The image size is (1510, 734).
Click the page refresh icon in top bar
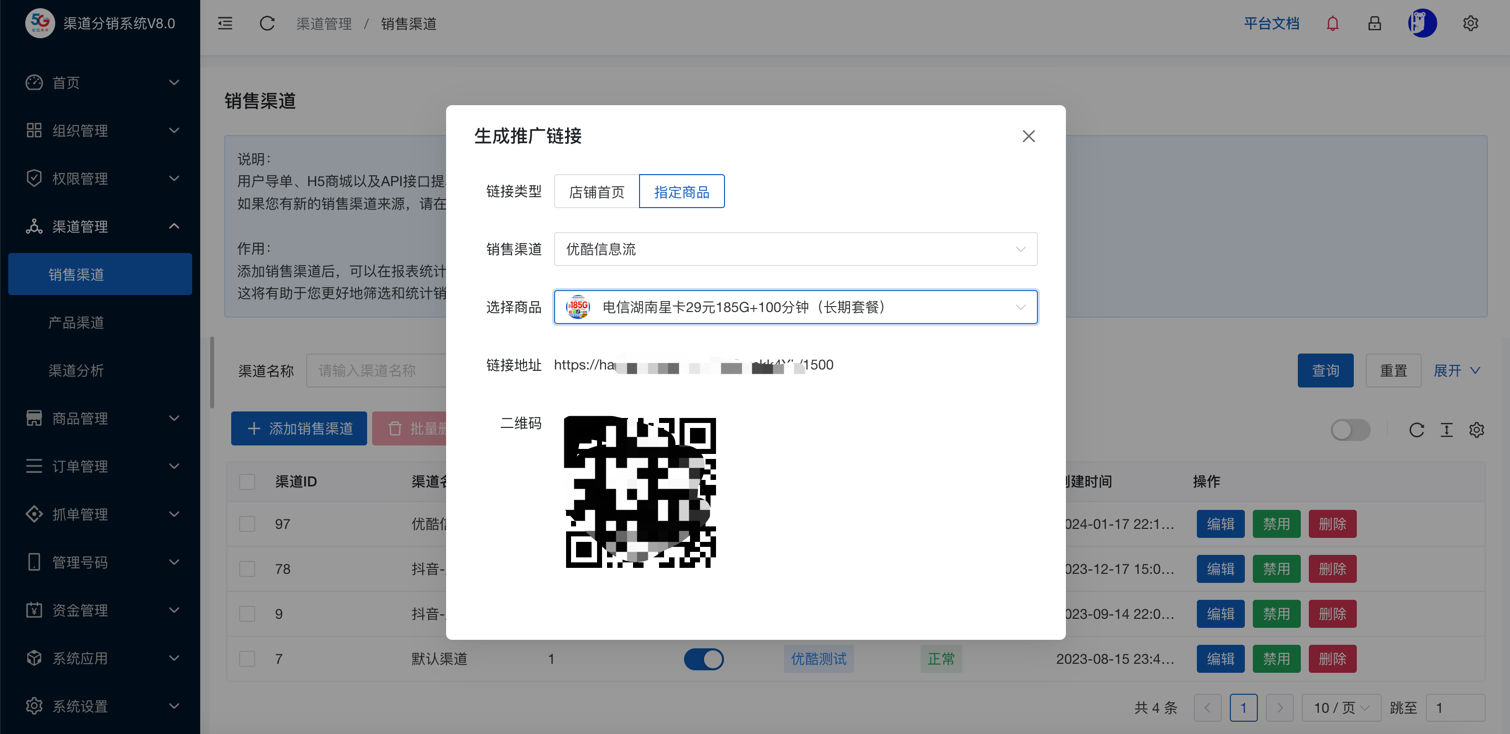(x=266, y=23)
